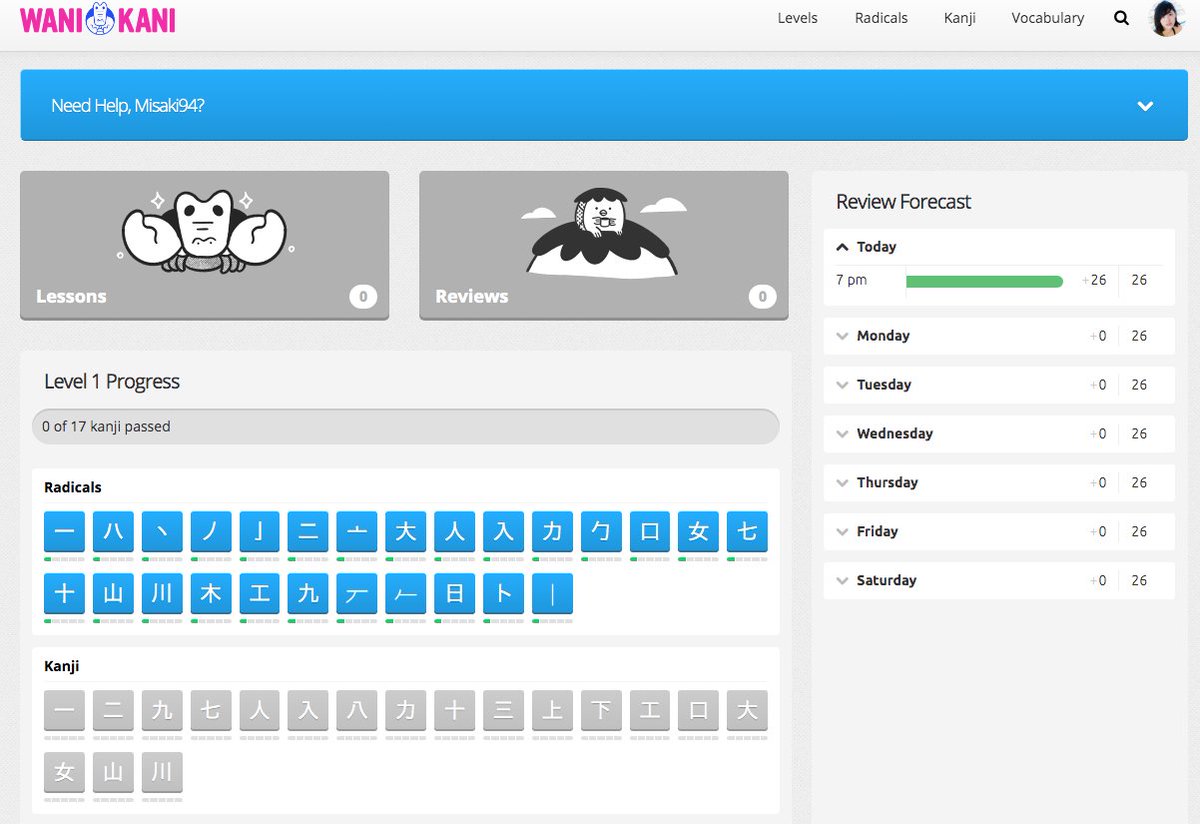
Task: Open the 十 radical tile
Action: point(64,593)
